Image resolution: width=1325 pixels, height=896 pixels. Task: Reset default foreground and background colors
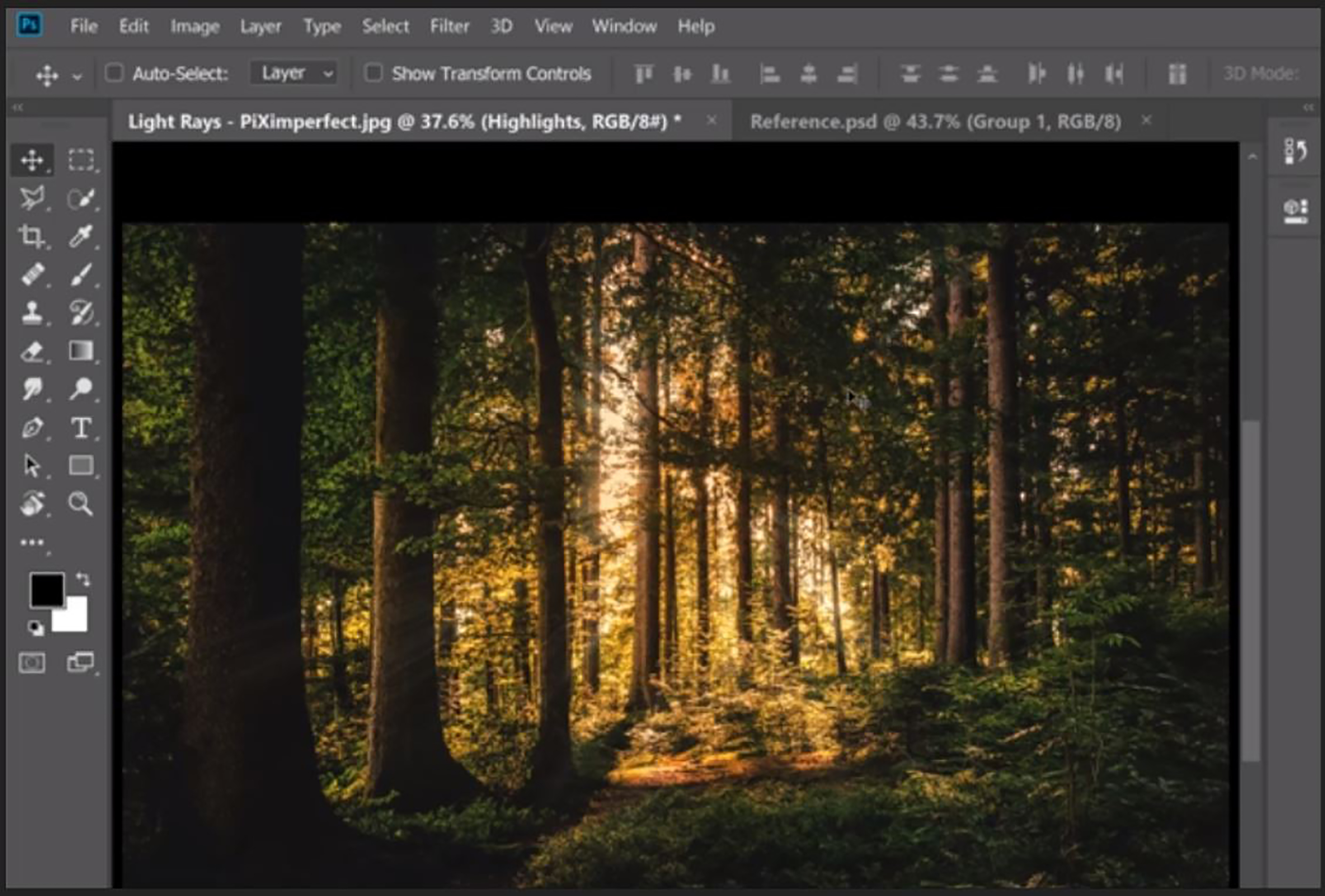(x=35, y=627)
